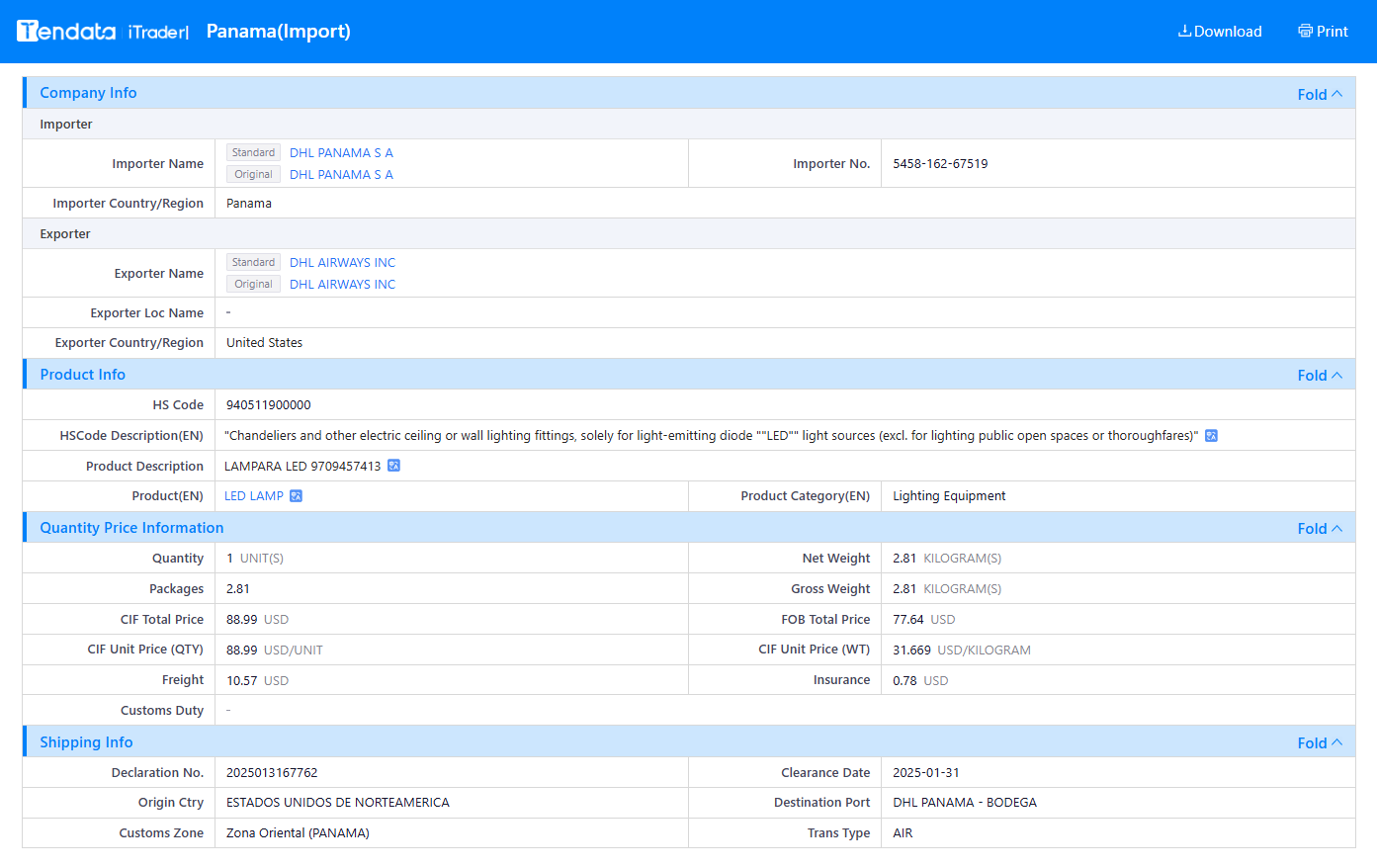Click the Trans Type value AIR

click(903, 833)
